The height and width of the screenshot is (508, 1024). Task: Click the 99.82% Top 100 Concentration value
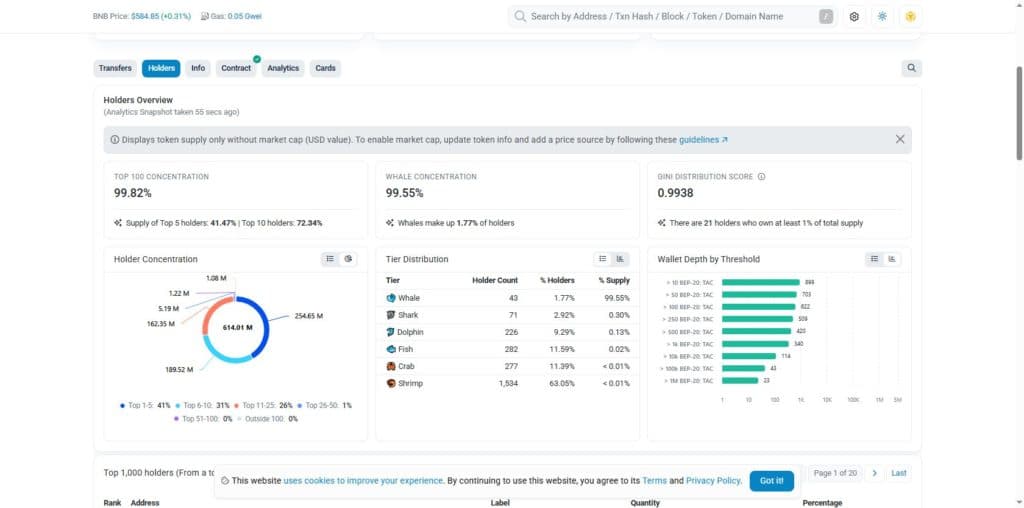pos(133,193)
